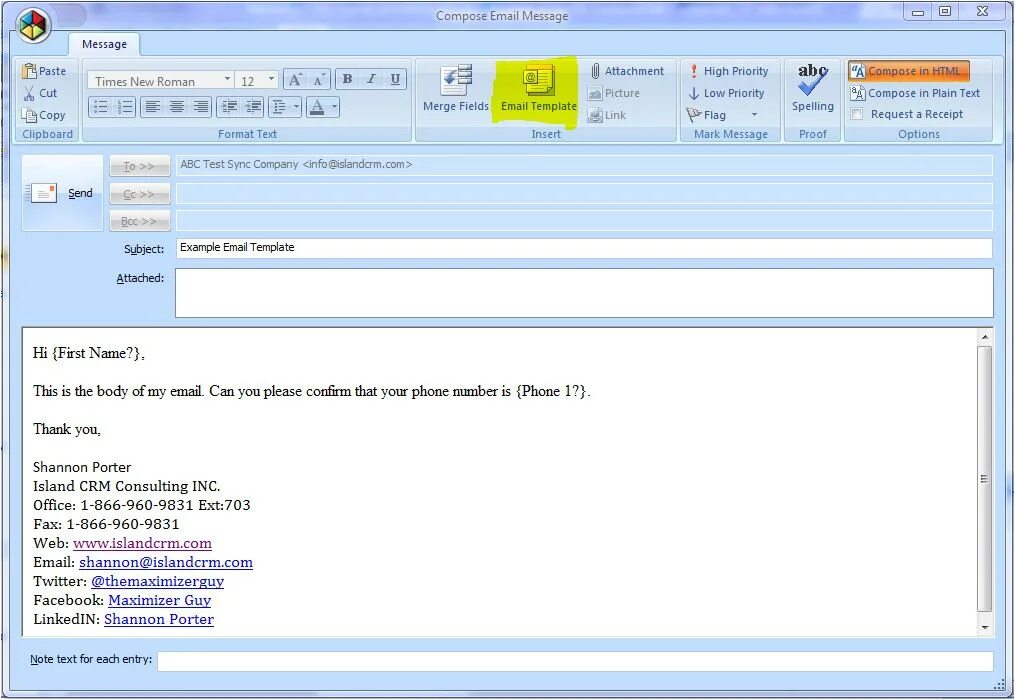Click the Note text for each entry field
The width and height of the screenshot is (1015, 700).
[x=575, y=661]
